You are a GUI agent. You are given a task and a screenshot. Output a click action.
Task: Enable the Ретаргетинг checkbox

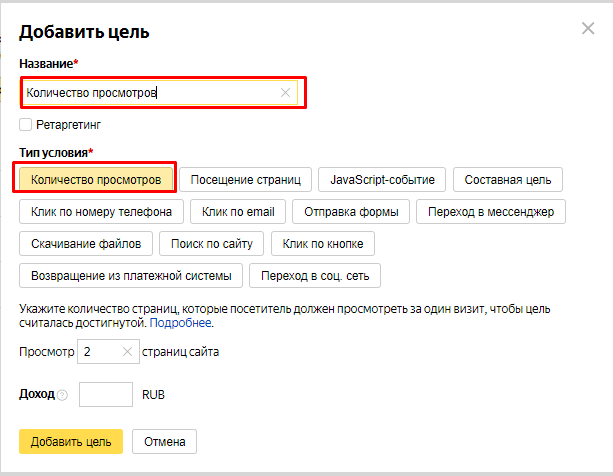[25, 125]
